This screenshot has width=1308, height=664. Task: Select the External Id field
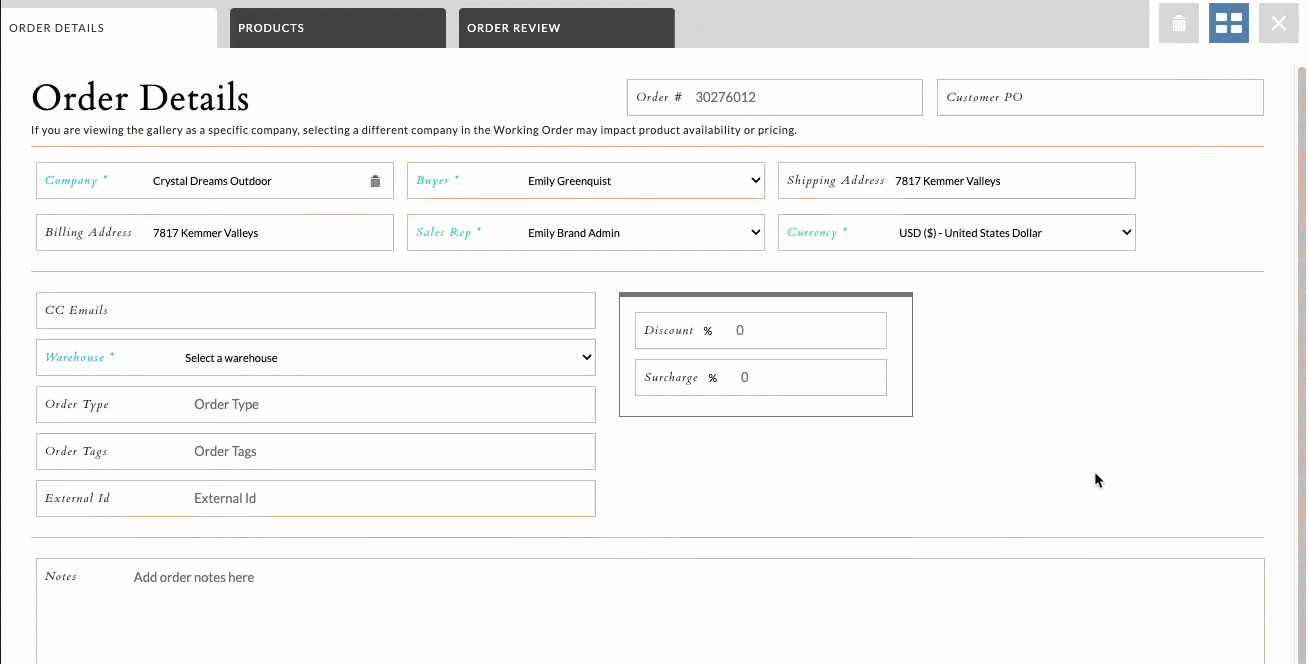(x=315, y=498)
